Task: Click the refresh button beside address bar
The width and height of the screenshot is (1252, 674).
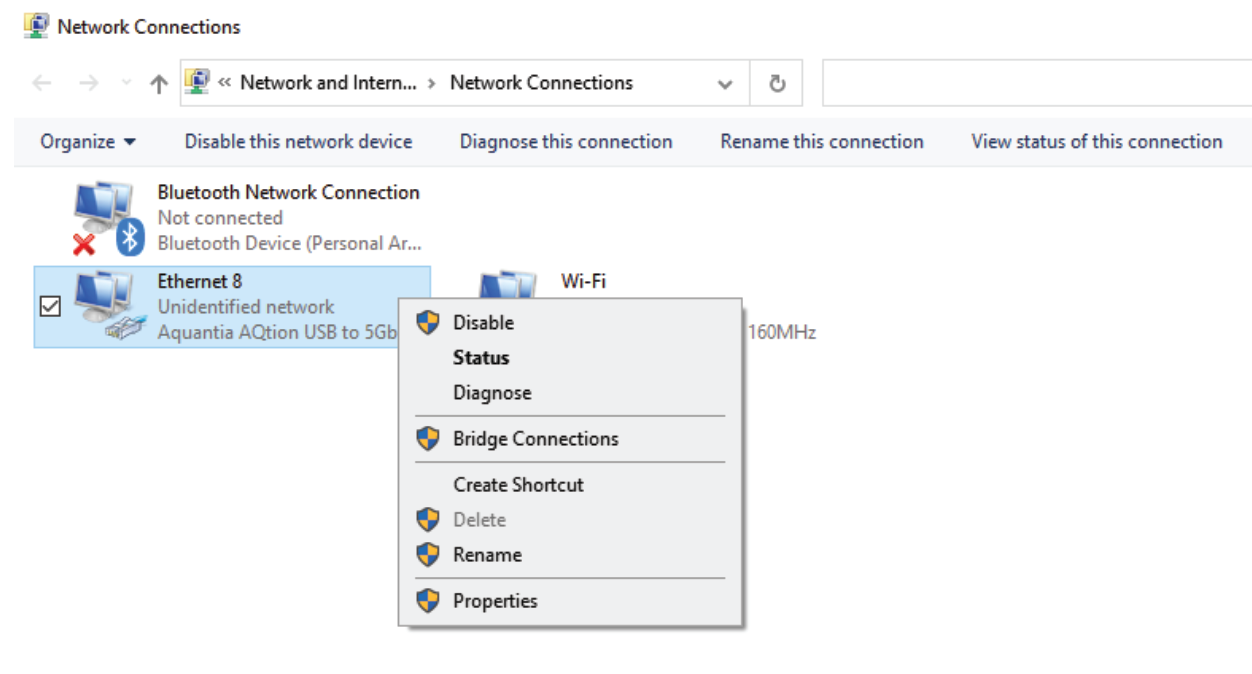Action: click(x=777, y=83)
